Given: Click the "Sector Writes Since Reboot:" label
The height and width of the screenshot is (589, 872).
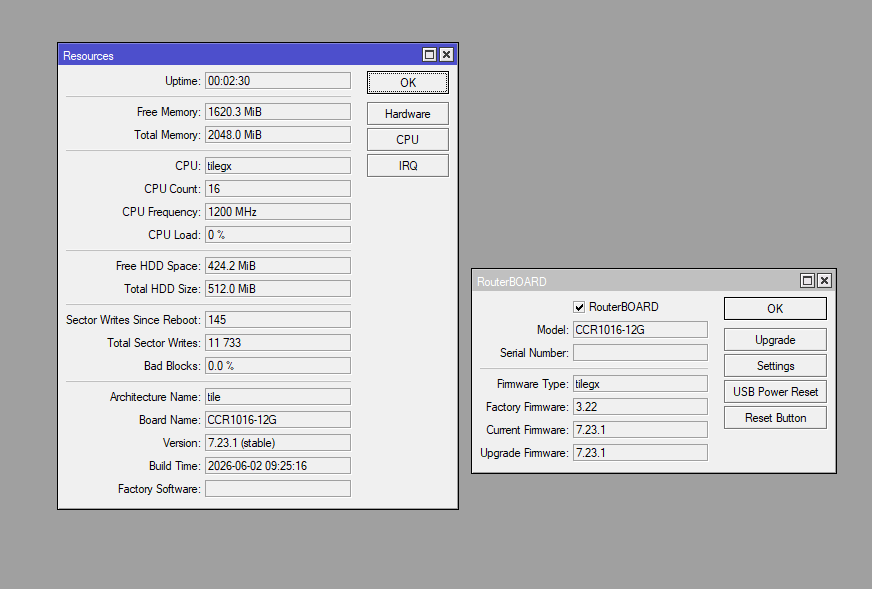Looking at the screenshot, I should click(133, 320).
